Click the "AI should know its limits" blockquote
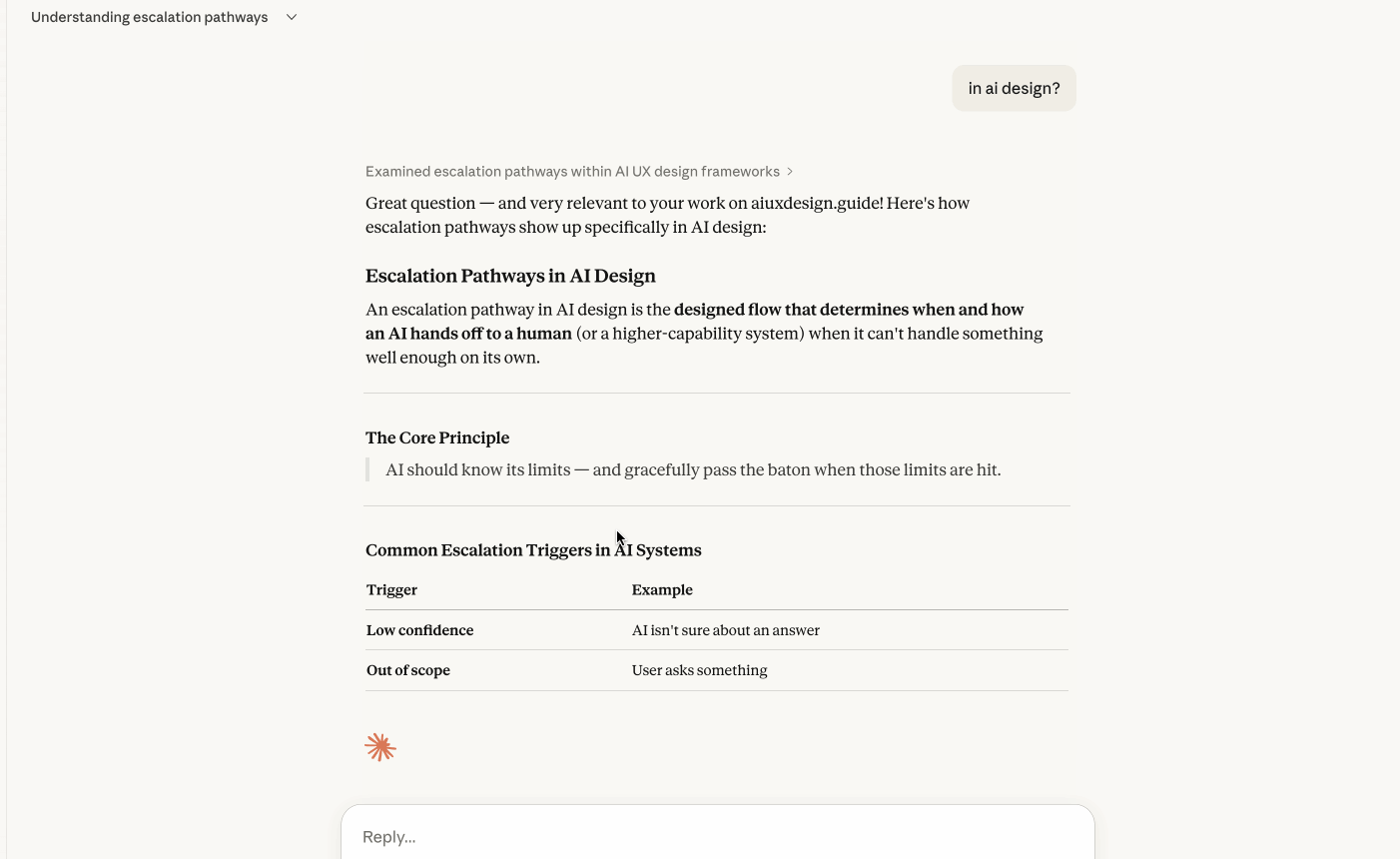Image resolution: width=1400 pixels, height=859 pixels. [x=693, y=469]
